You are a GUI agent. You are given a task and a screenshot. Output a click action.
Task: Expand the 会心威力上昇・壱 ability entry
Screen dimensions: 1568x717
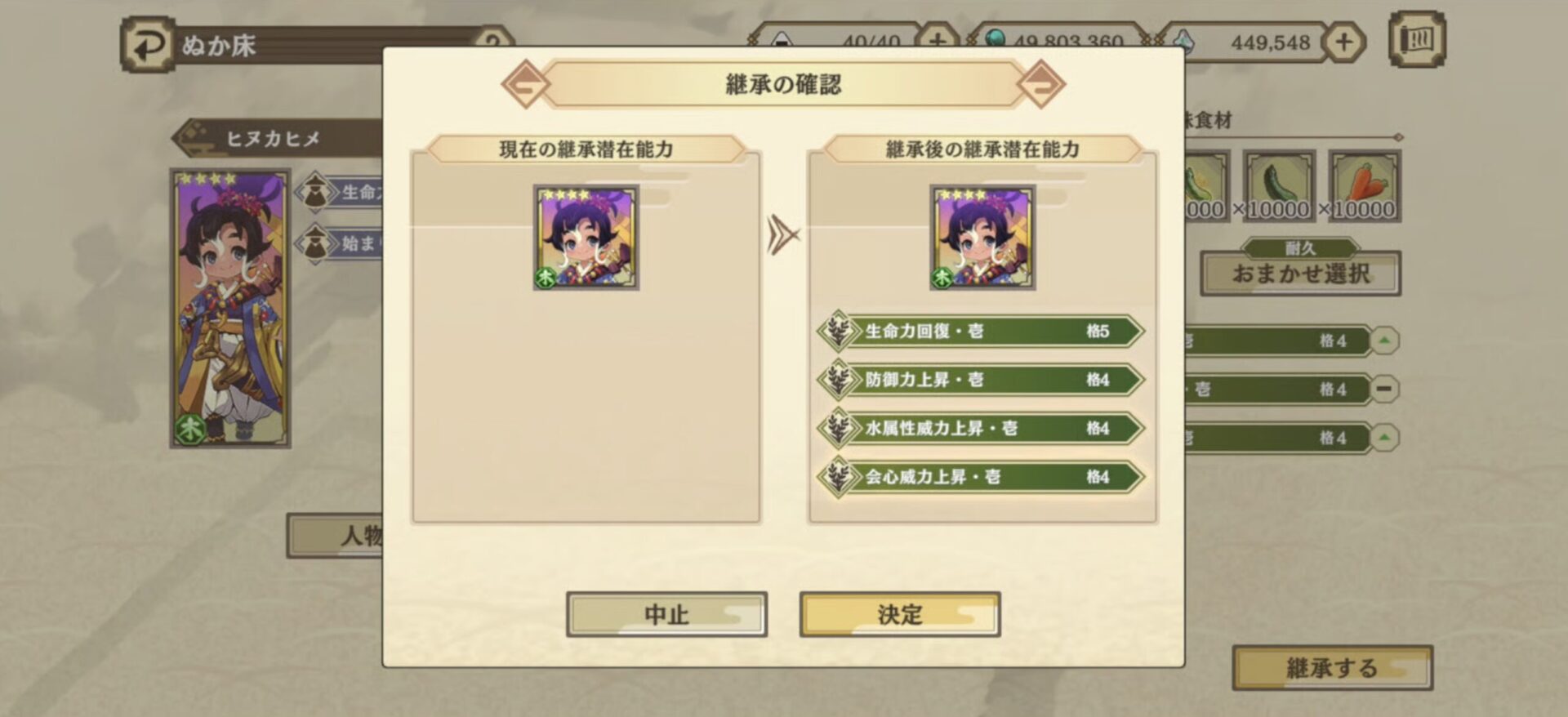[x=980, y=477]
